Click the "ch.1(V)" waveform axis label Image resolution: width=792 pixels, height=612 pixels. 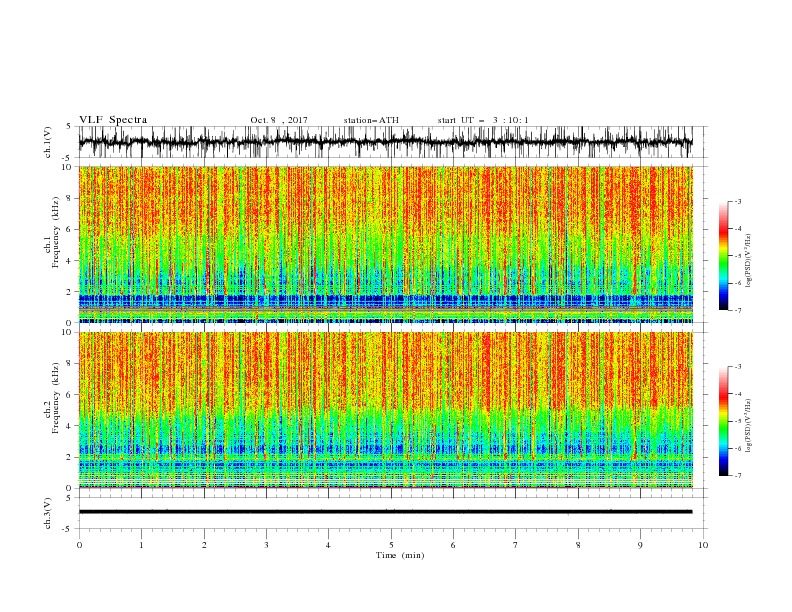pyautogui.click(x=48, y=142)
